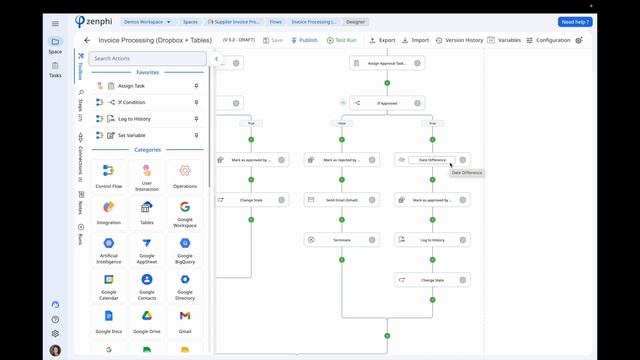The height and width of the screenshot is (360, 640).
Task: Open the Tasks section in left navigation
Action: [x=55, y=69]
